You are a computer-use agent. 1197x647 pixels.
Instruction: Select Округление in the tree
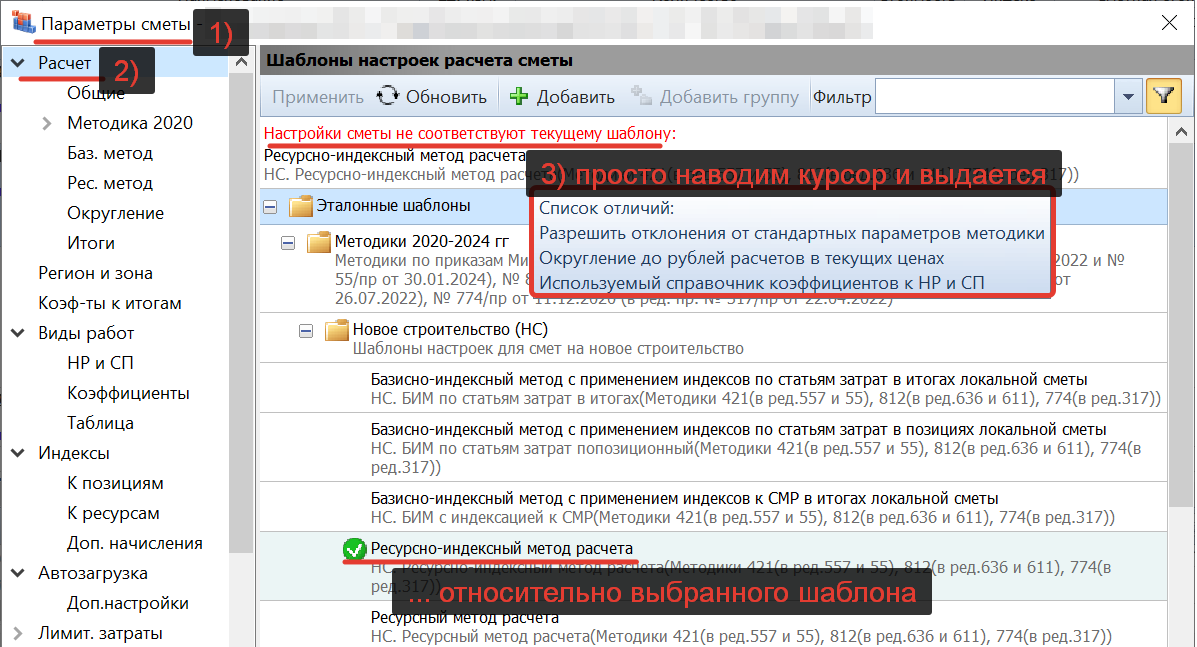click(115, 213)
